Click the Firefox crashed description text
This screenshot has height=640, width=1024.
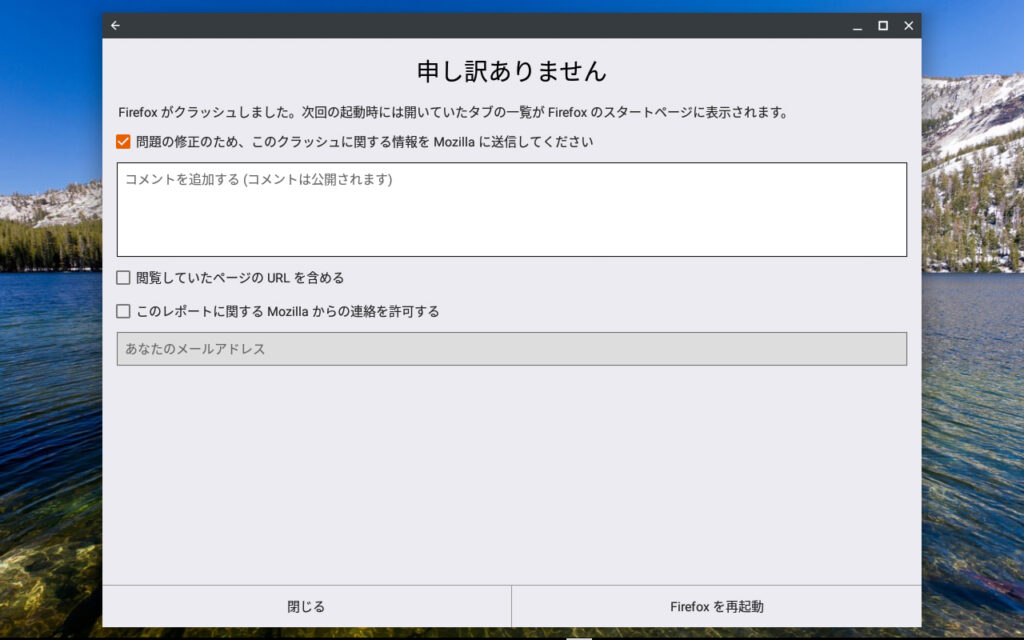[453, 112]
